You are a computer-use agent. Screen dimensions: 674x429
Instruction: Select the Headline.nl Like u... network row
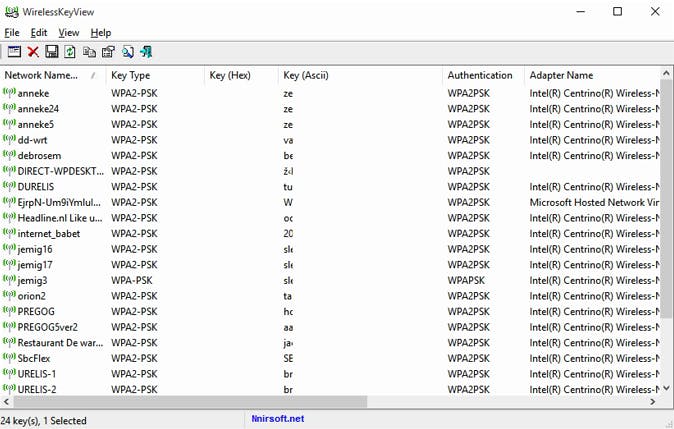click(x=330, y=218)
